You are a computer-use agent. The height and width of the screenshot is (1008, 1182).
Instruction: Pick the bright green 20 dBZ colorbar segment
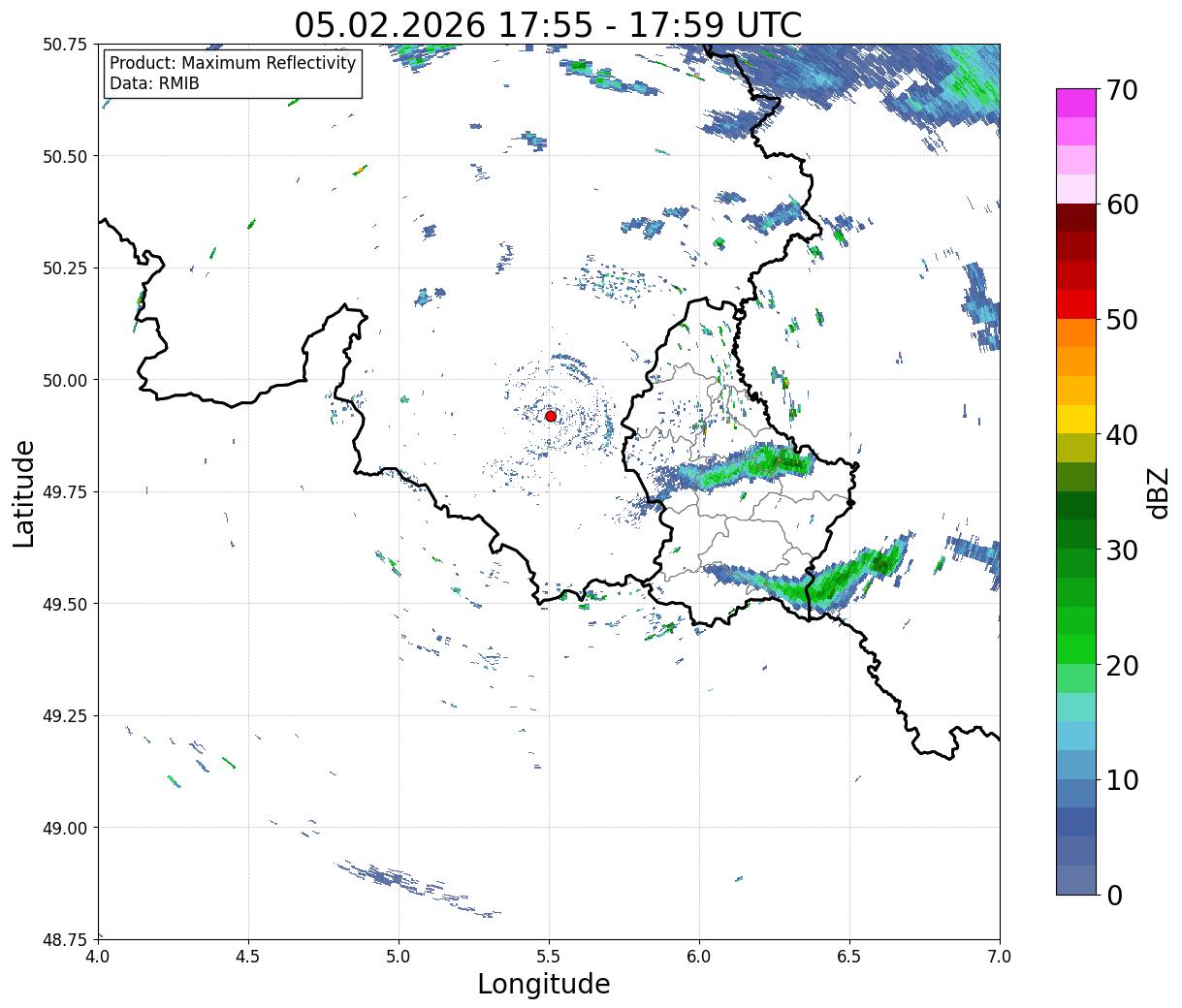(1076, 648)
